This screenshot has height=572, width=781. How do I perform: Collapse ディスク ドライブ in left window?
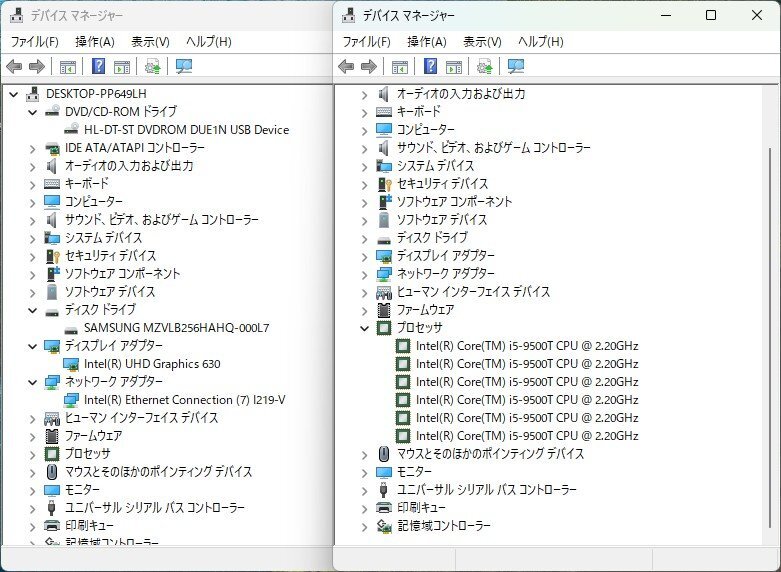coord(33,310)
